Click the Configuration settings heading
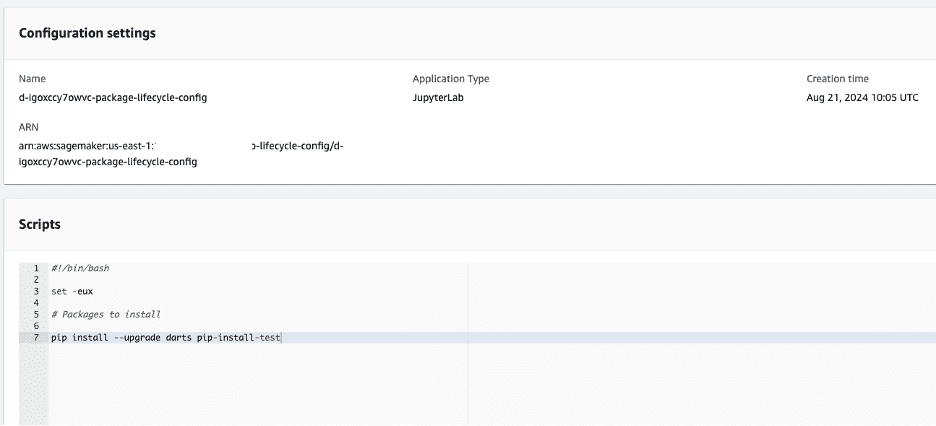936x426 pixels. (x=87, y=33)
